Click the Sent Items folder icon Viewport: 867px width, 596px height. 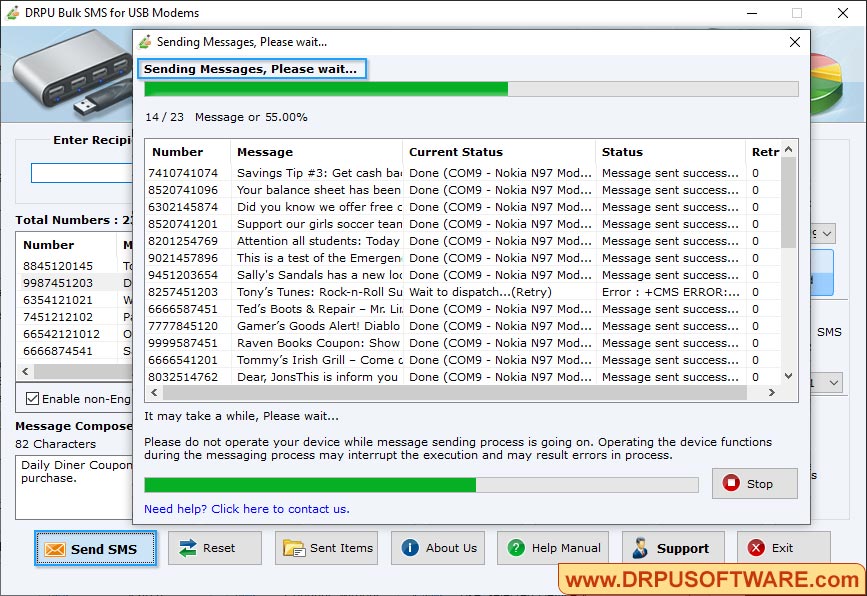click(294, 548)
